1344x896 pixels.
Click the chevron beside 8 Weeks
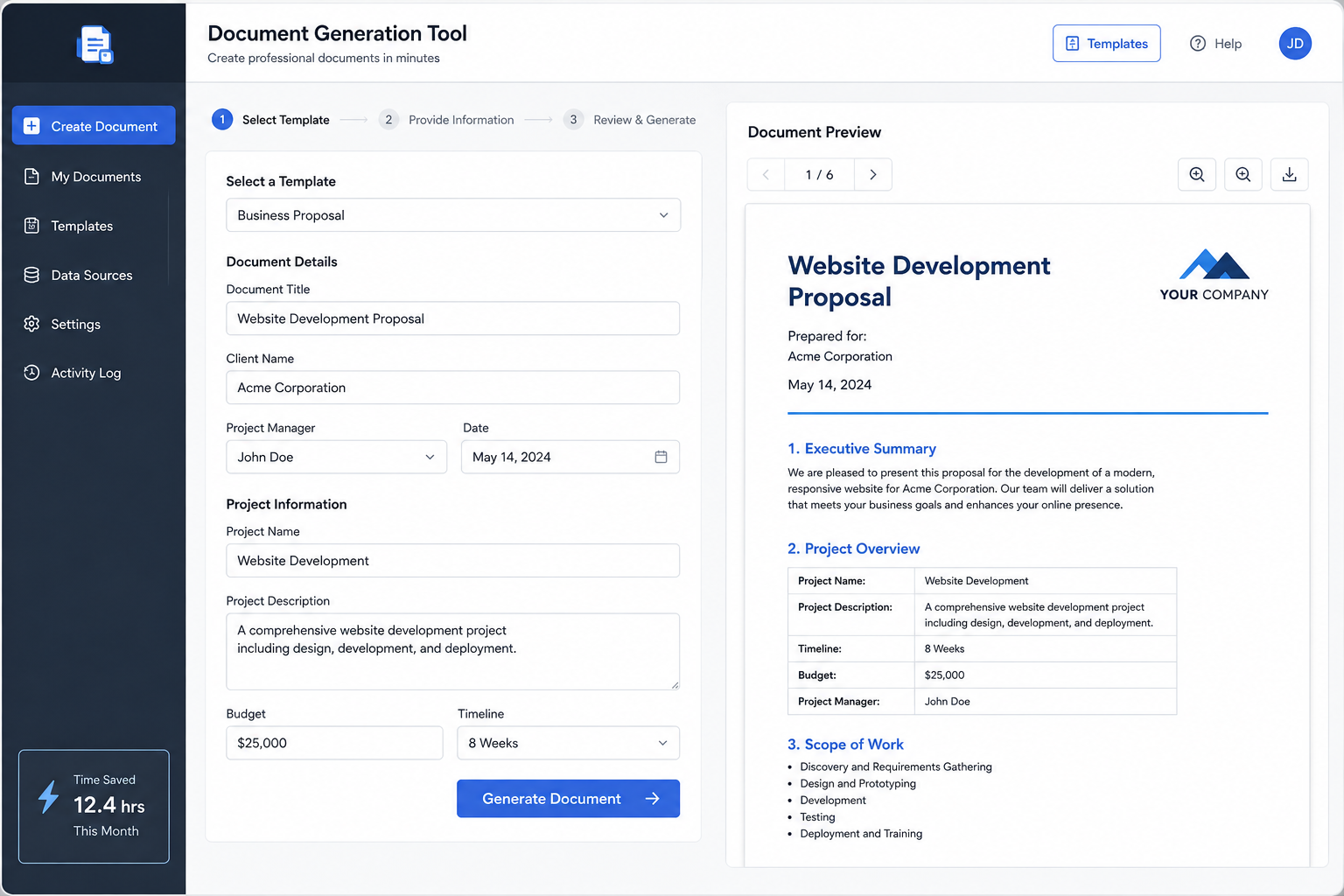[x=662, y=743]
